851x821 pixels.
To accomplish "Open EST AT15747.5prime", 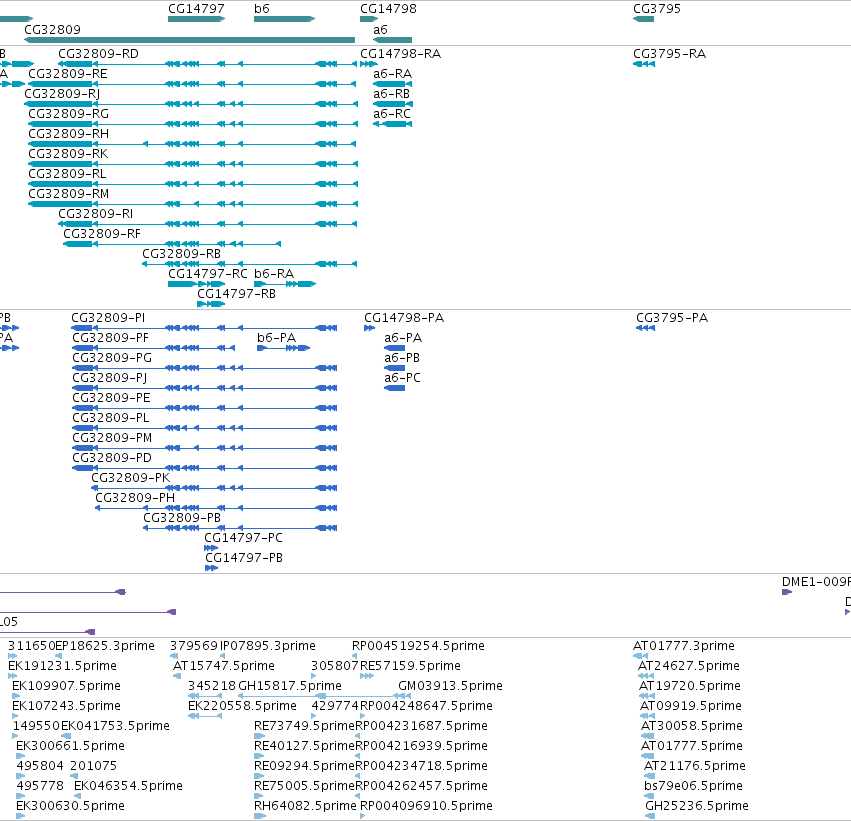I will pyautogui.click(x=224, y=666).
